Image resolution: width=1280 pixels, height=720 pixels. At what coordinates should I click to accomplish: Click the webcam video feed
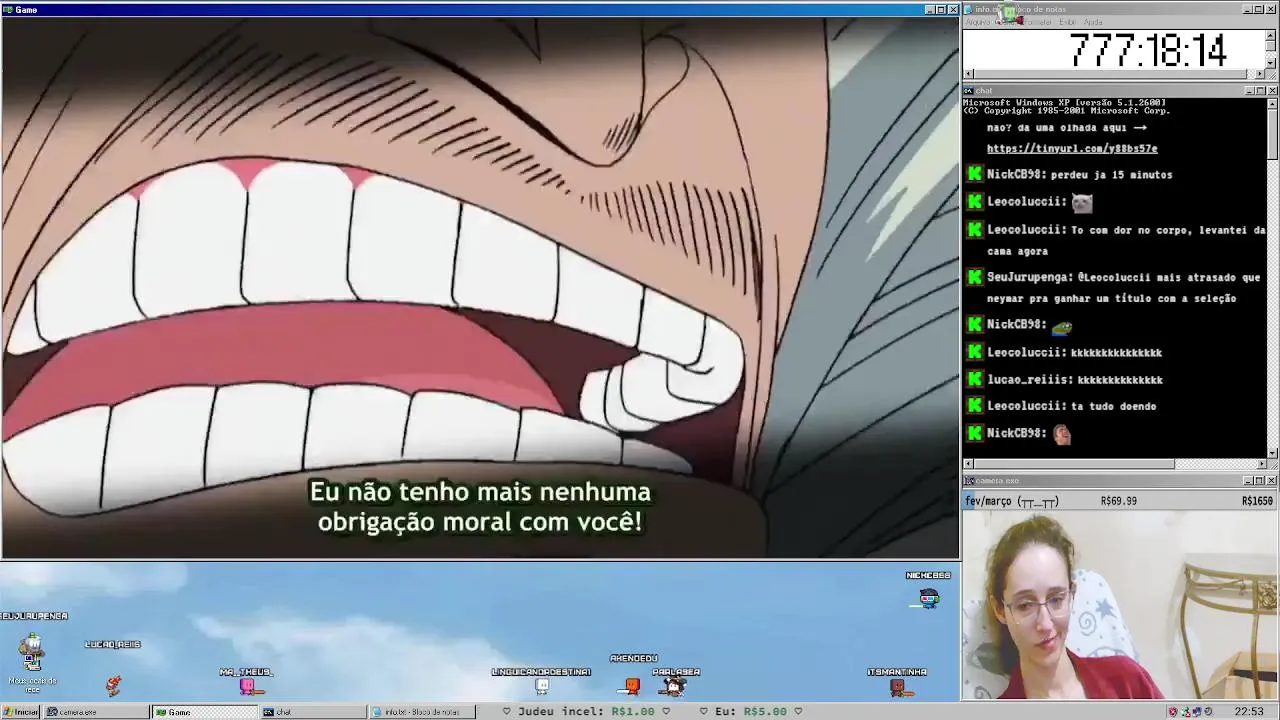pos(1120,605)
